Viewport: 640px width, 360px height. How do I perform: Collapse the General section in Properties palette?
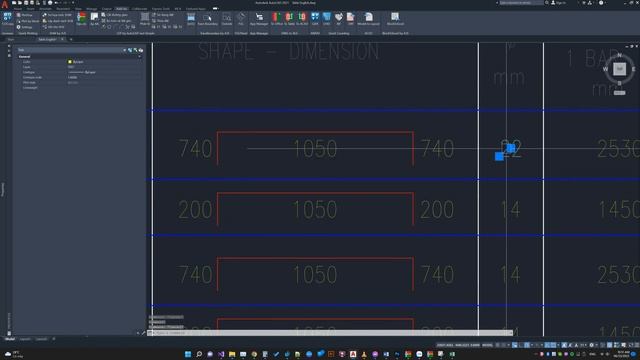(139, 56)
